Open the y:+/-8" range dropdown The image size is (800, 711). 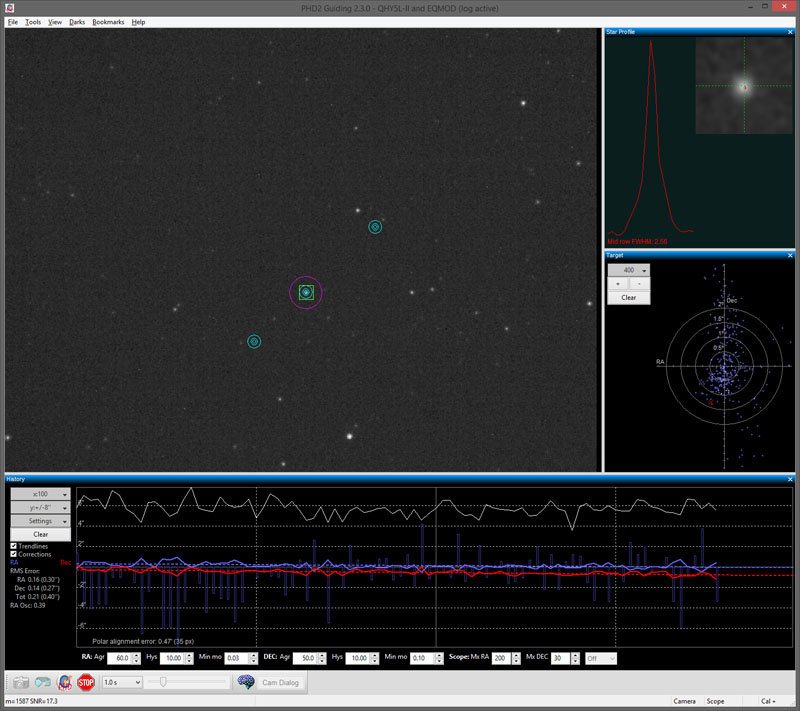click(40, 507)
